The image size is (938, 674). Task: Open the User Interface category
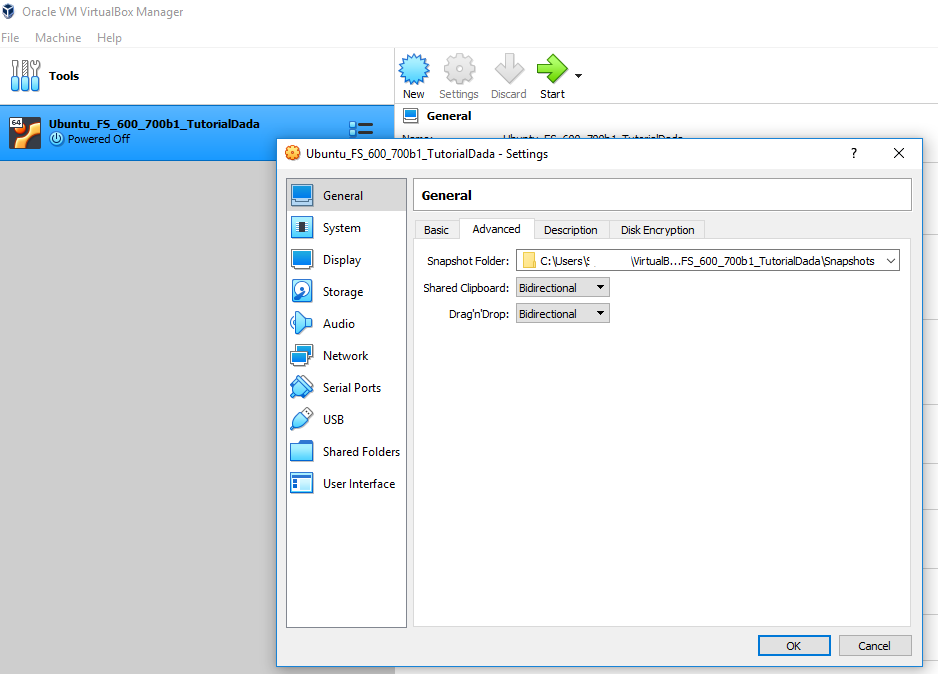click(x=358, y=484)
